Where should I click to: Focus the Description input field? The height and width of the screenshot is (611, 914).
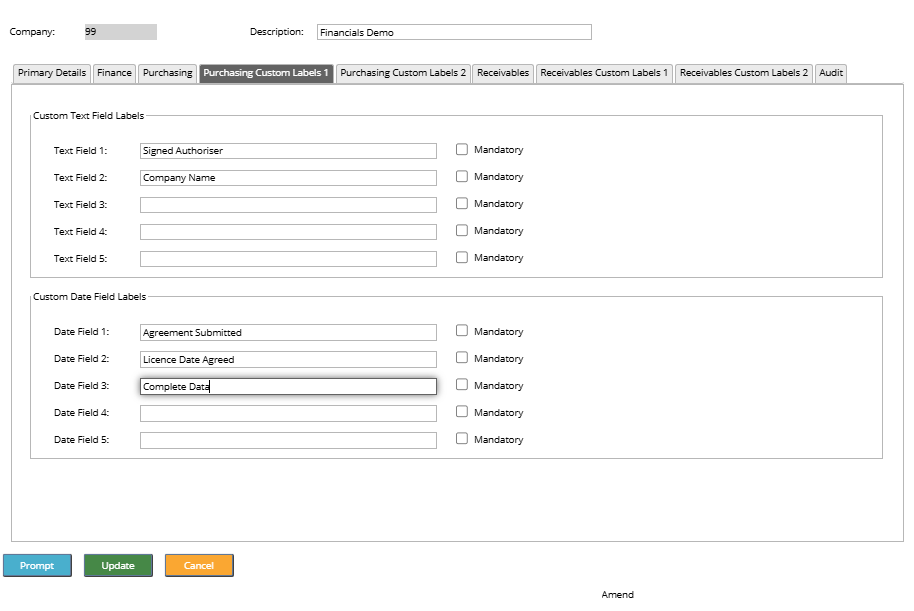454,32
